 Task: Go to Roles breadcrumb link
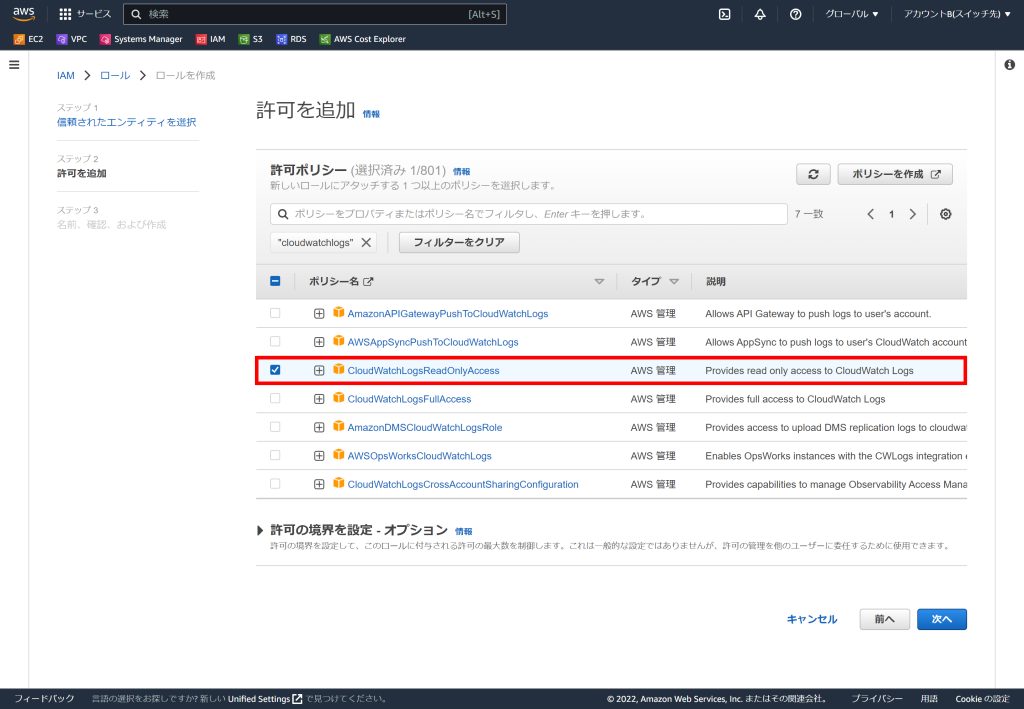[115, 76]
